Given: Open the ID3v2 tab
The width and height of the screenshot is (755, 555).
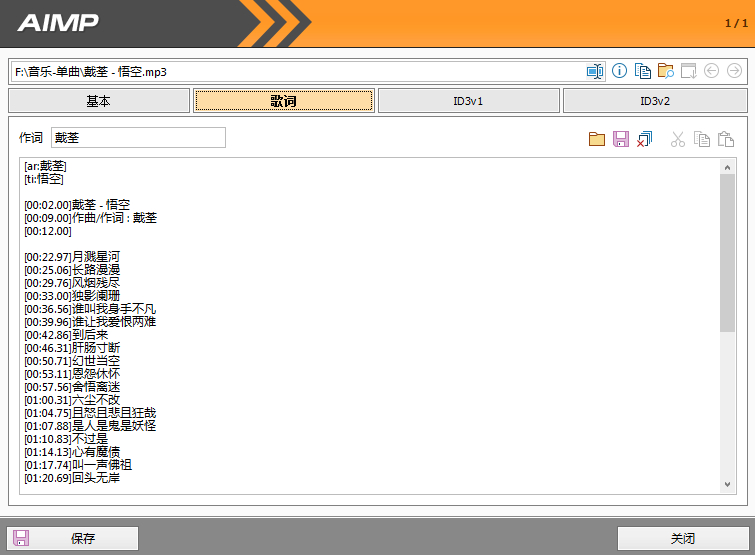Looking at the screenshot, I should [655, 101].
